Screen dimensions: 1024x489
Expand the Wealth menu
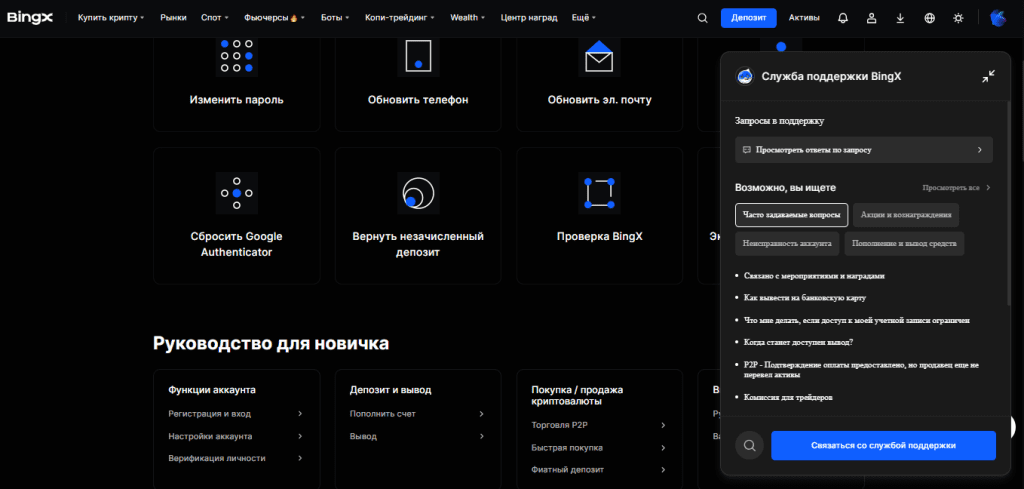click(467, 18)
